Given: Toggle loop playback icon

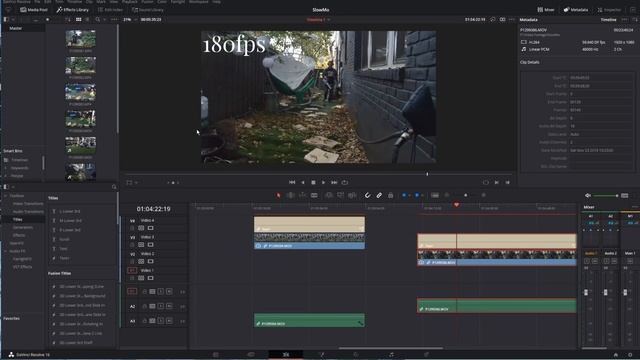Looking at the screenshot, I should click(x=345, y=182).
